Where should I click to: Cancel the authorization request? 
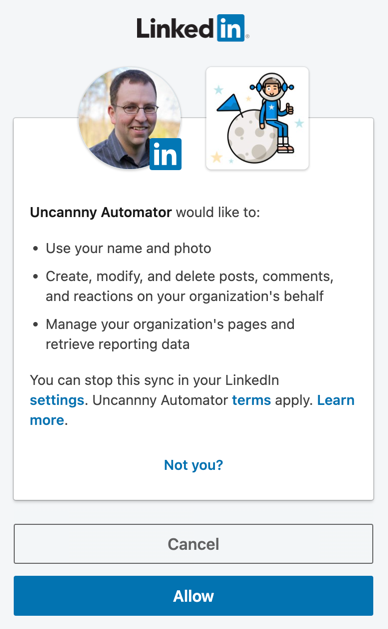pyautogui.click(x=193, y=544)
